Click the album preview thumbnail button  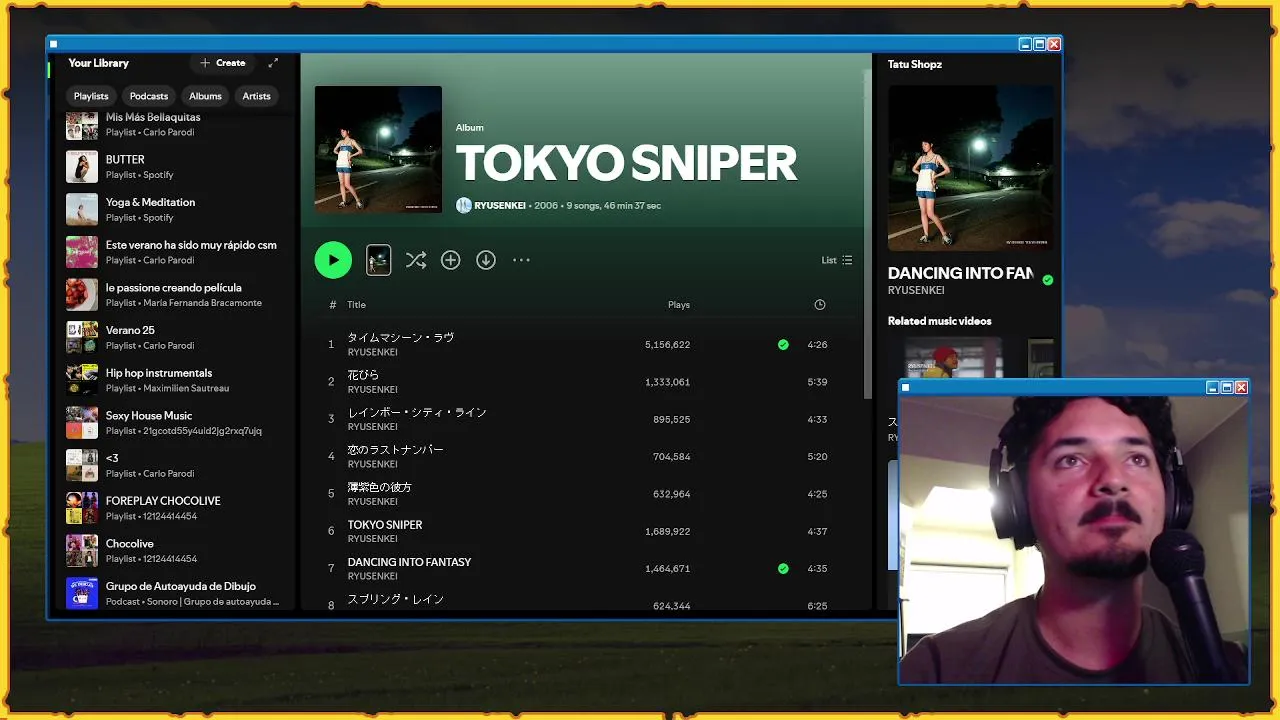point(378,260)
